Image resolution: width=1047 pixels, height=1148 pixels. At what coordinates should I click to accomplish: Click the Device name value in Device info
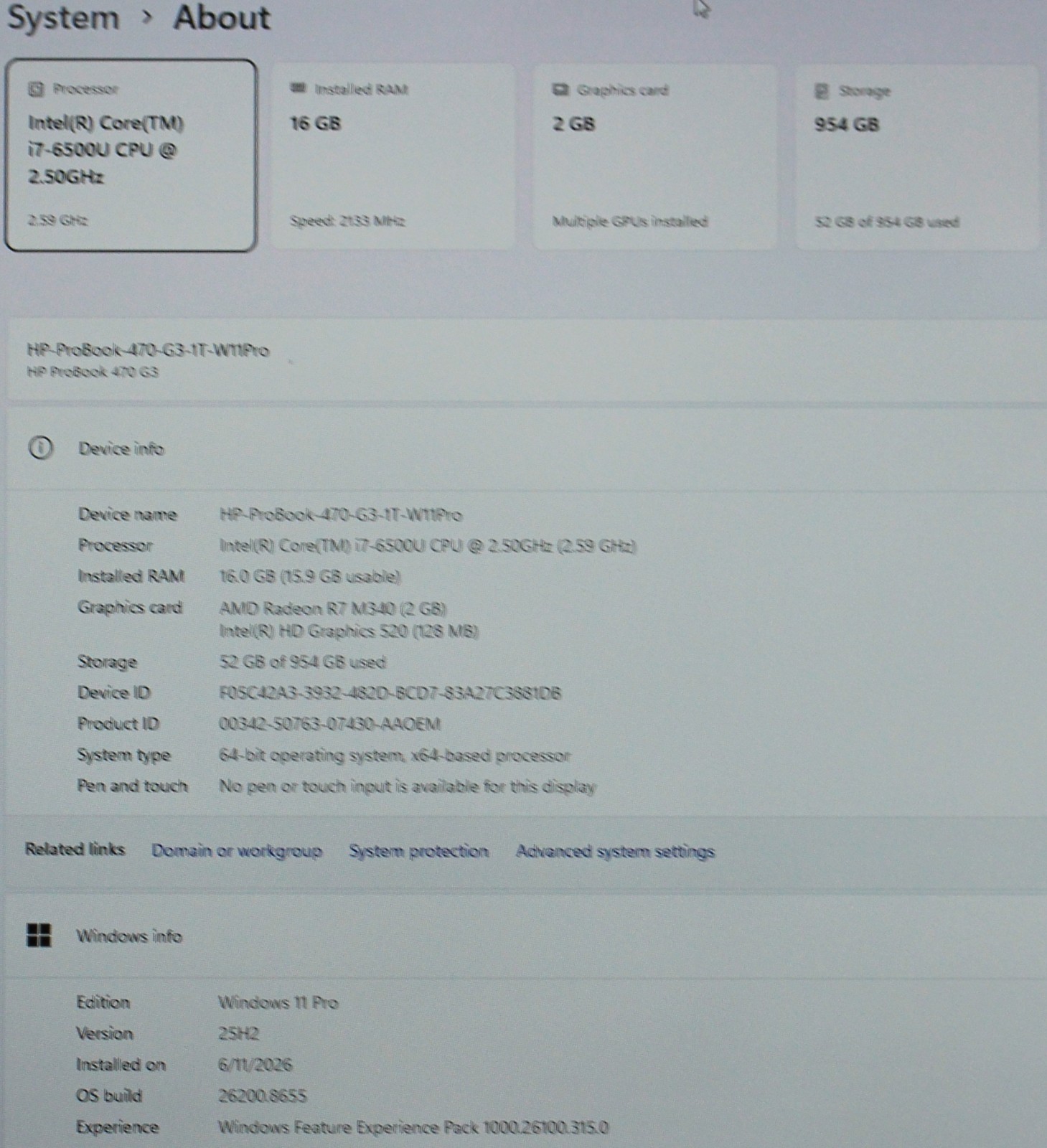tap(341, 515)
